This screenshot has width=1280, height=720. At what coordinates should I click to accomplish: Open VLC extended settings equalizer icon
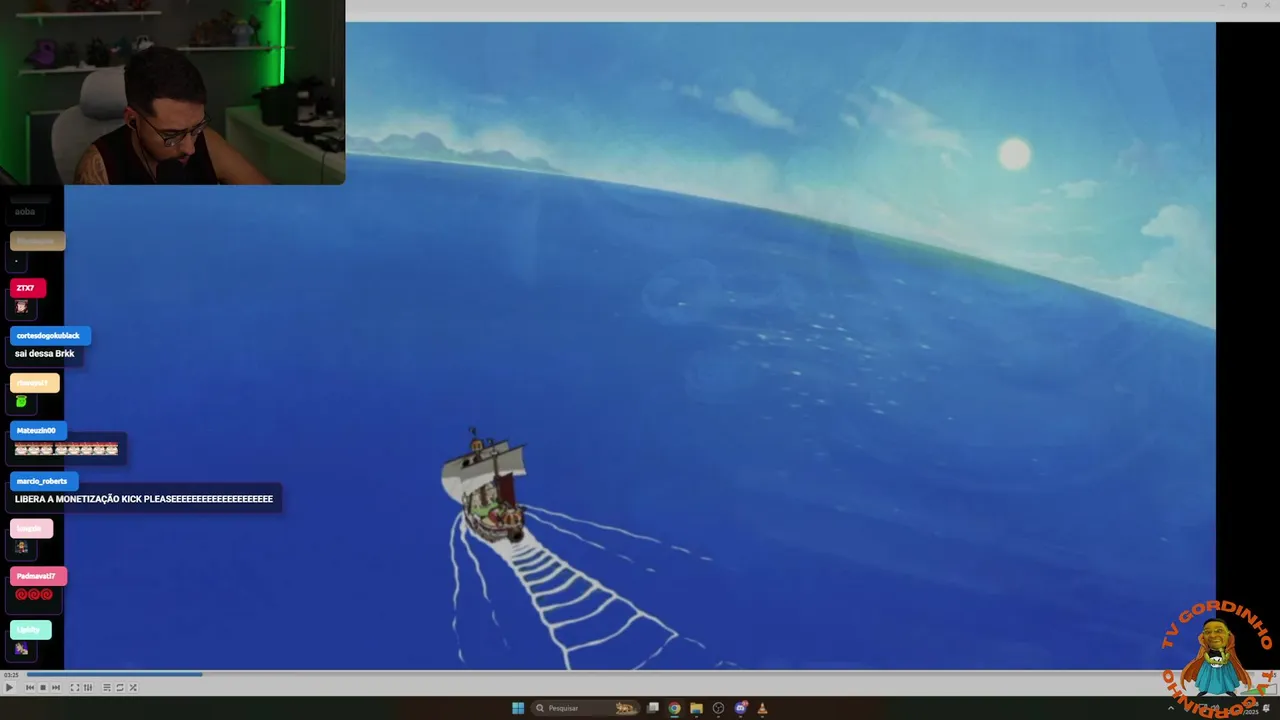pyautogui.click(x=88, y=687)
